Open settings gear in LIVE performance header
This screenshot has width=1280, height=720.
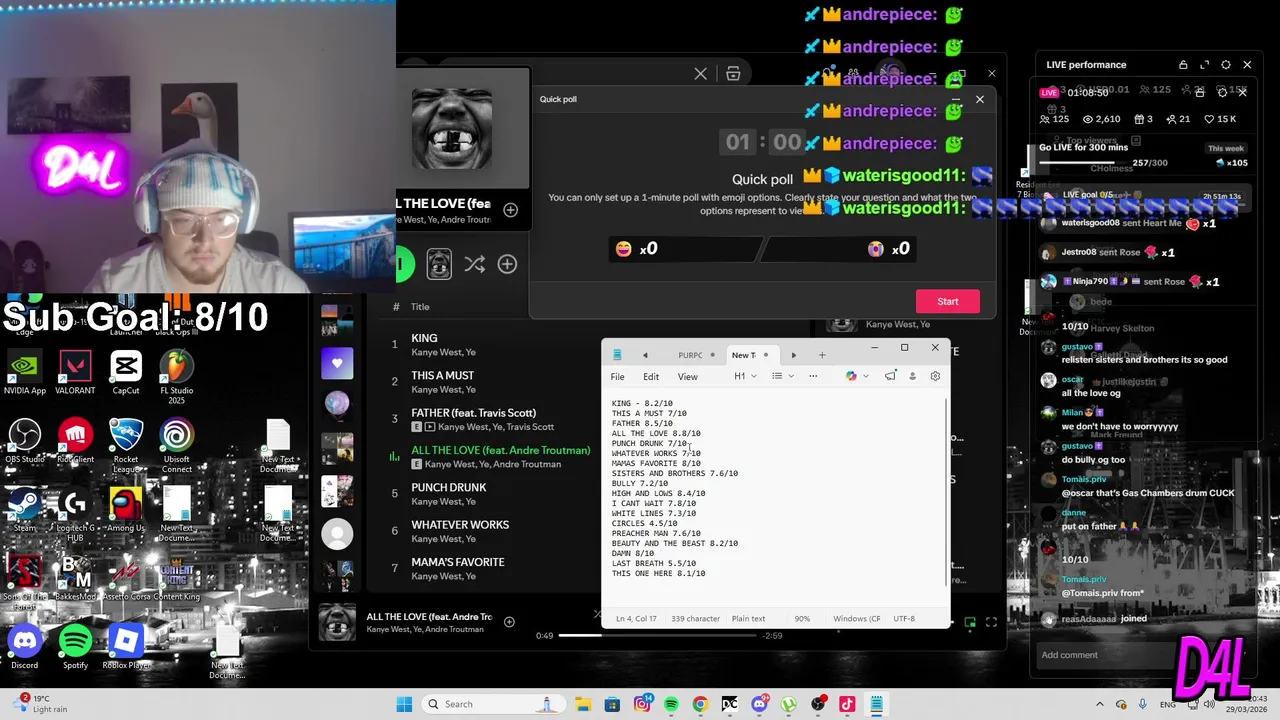pyautogui.click(x=1226, y=65)
